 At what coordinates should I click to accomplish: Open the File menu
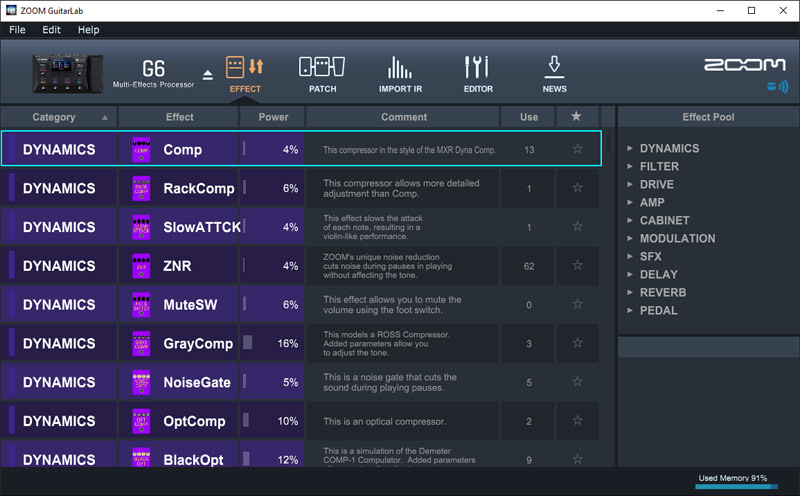tap(17, 30)
